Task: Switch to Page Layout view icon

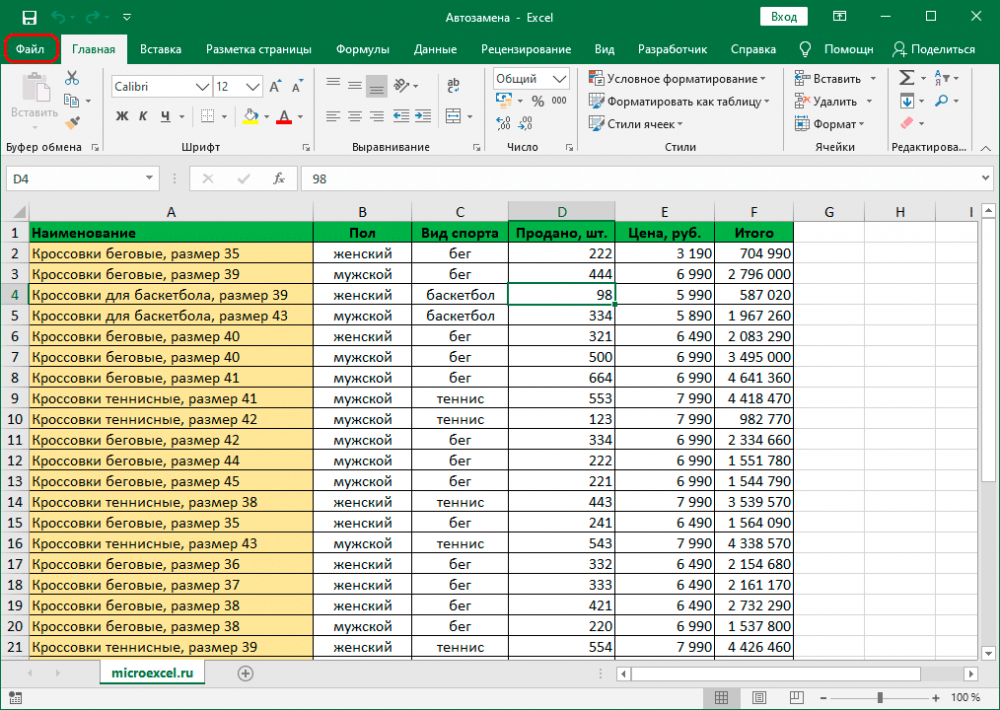Action: coord(759,697)
